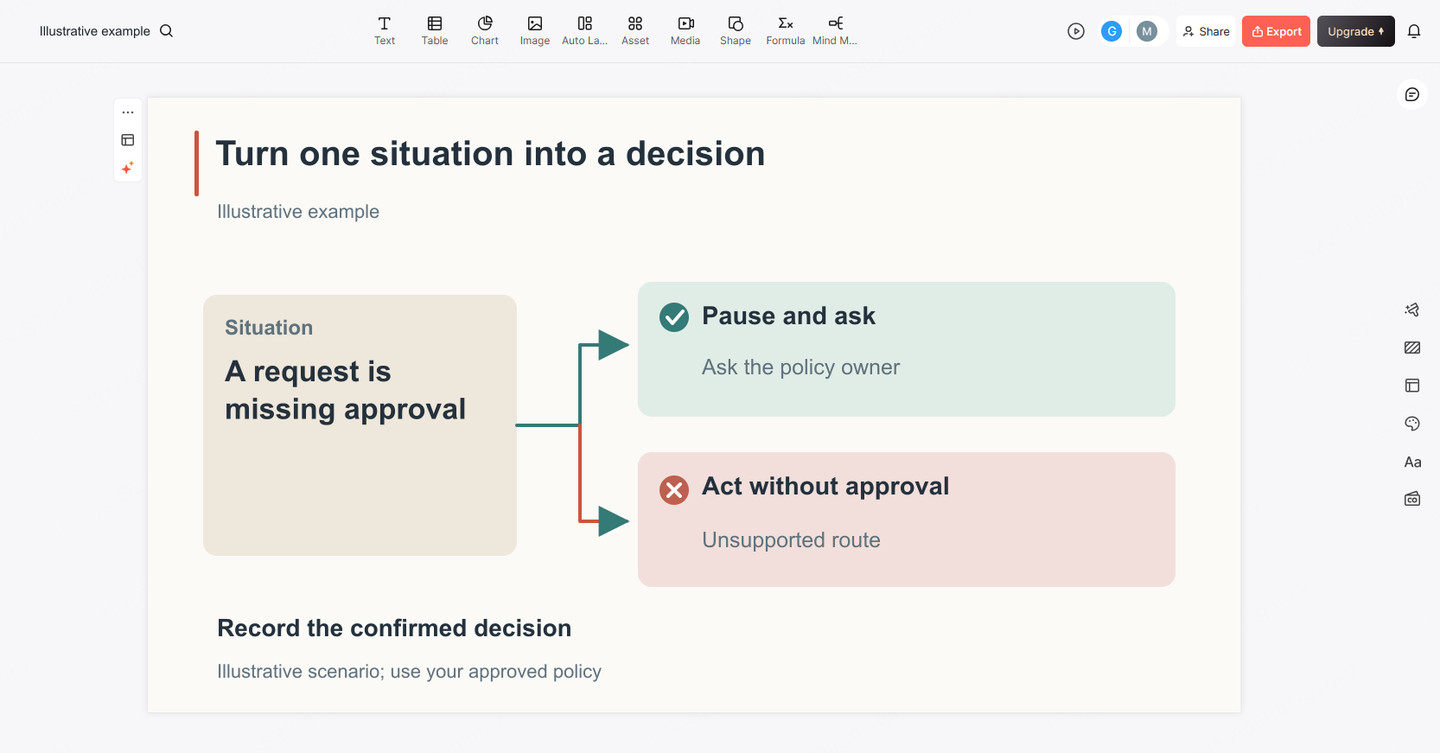Viewport: 1440px width, 753px height.
Task: Select the "Illustrative example" subtitle on the slide
Action: click(x=298, y=211)
